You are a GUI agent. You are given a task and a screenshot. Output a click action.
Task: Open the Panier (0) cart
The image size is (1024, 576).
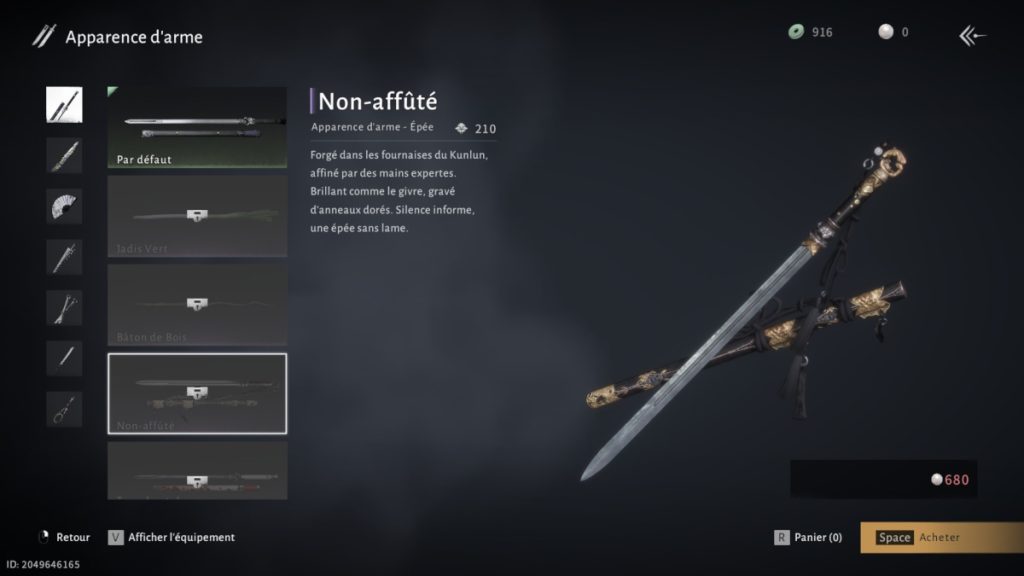[x=808, y=537]
